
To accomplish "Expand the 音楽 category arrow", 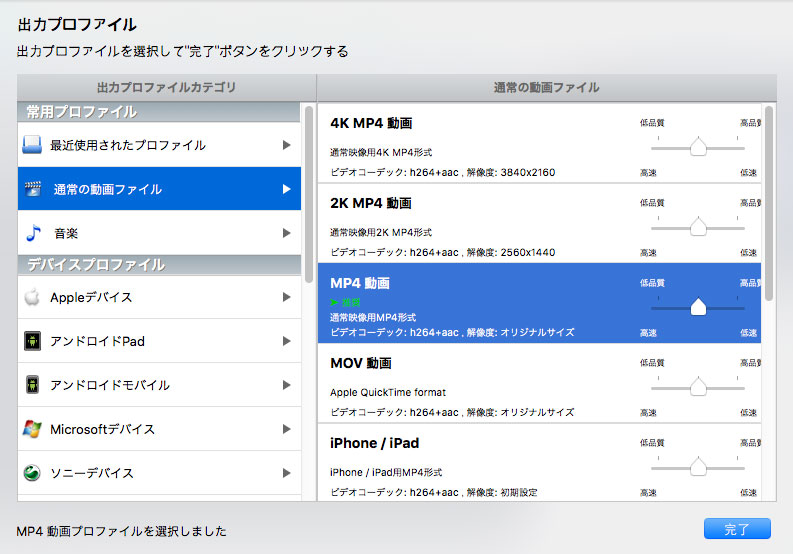I will (x=287, y=233).
